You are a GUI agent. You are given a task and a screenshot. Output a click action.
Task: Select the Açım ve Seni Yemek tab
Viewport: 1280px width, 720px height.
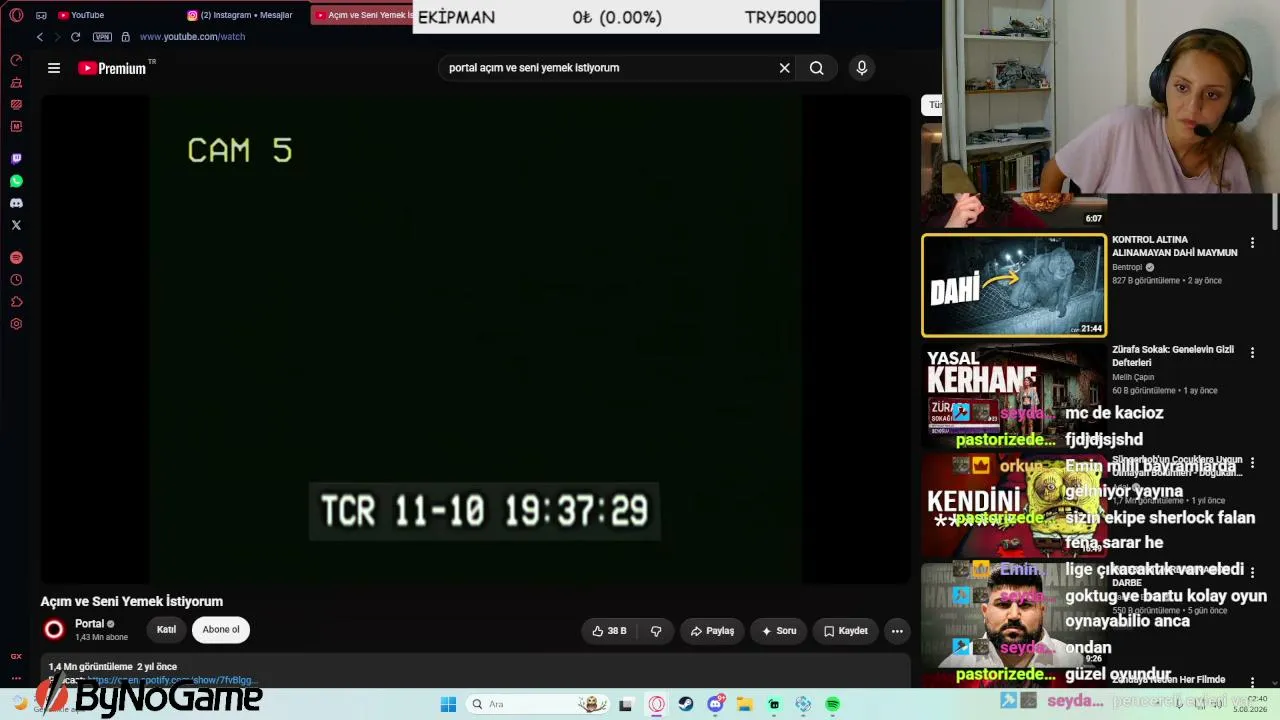(x=362, y=15)
